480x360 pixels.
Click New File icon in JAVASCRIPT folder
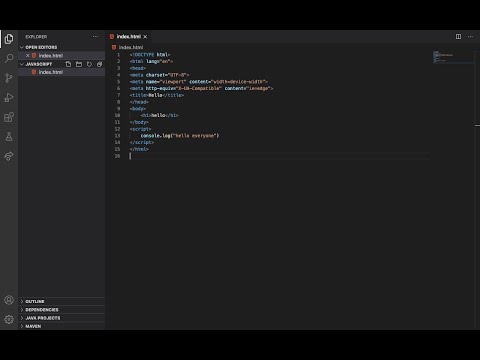[x=68, y=64]
